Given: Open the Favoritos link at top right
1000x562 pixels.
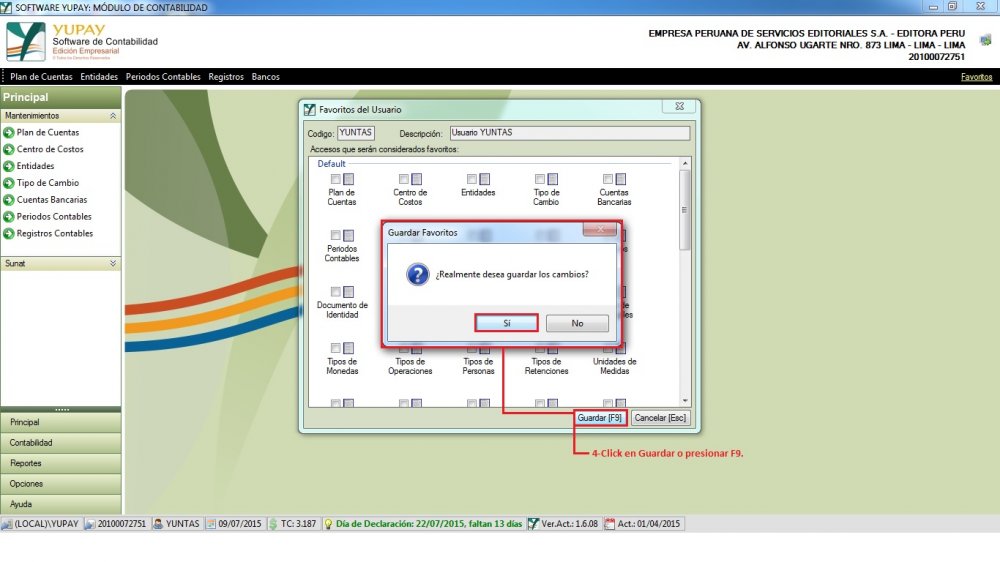Looking at the screenshot, I should pos(976,77).
